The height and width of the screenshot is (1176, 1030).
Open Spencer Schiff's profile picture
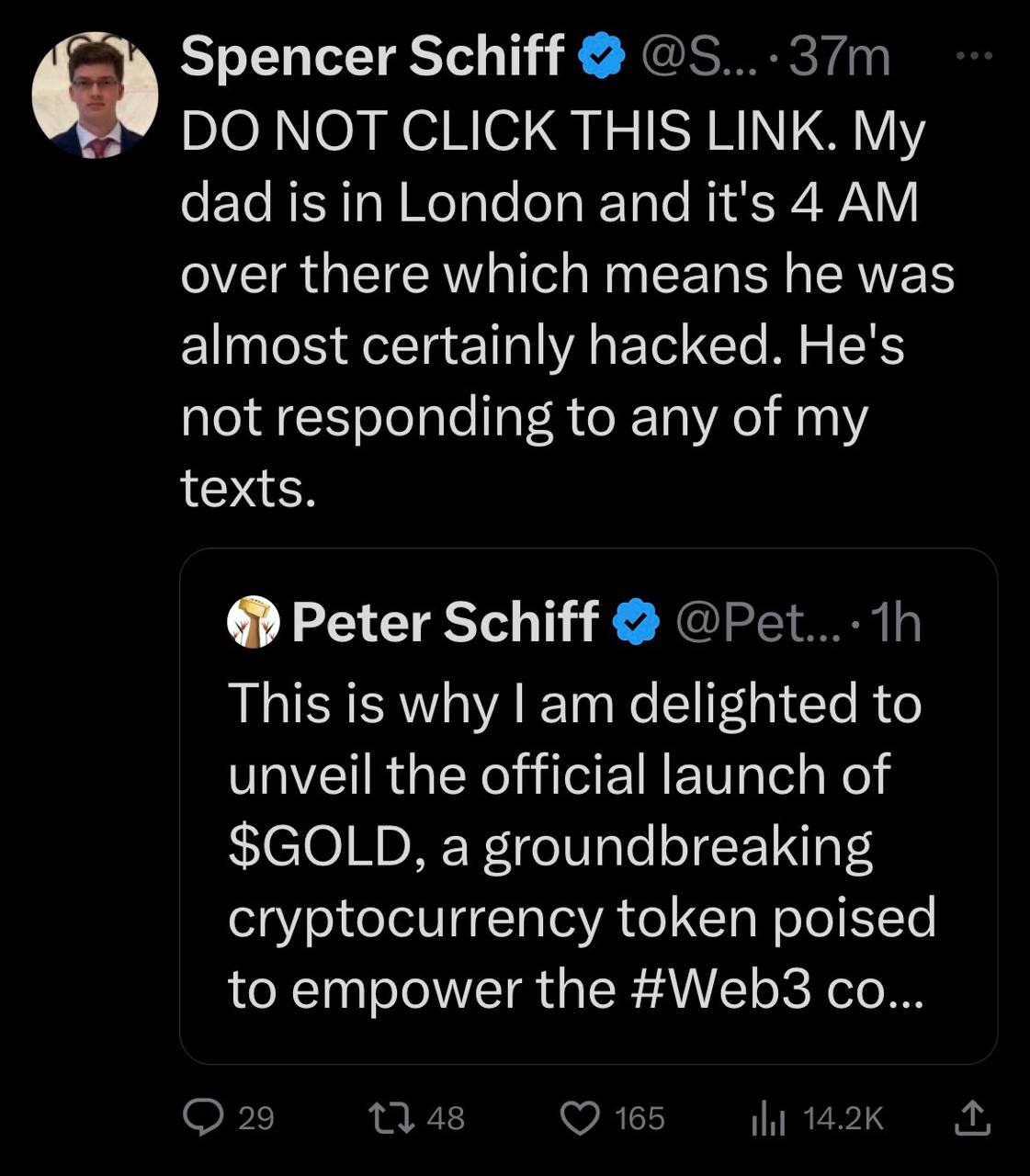[95, 96]
